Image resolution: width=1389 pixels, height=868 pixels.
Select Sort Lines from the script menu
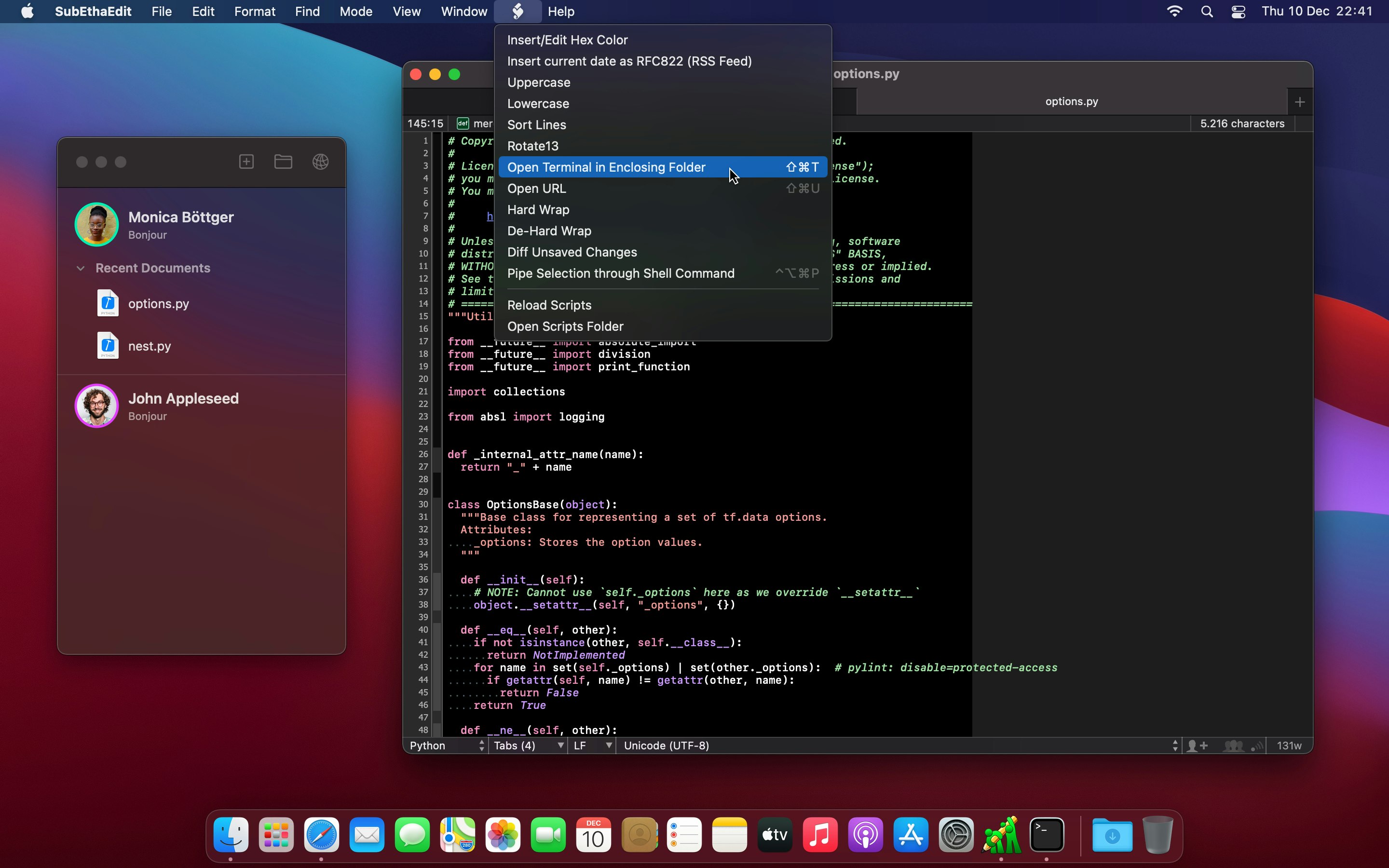(537, 124)
